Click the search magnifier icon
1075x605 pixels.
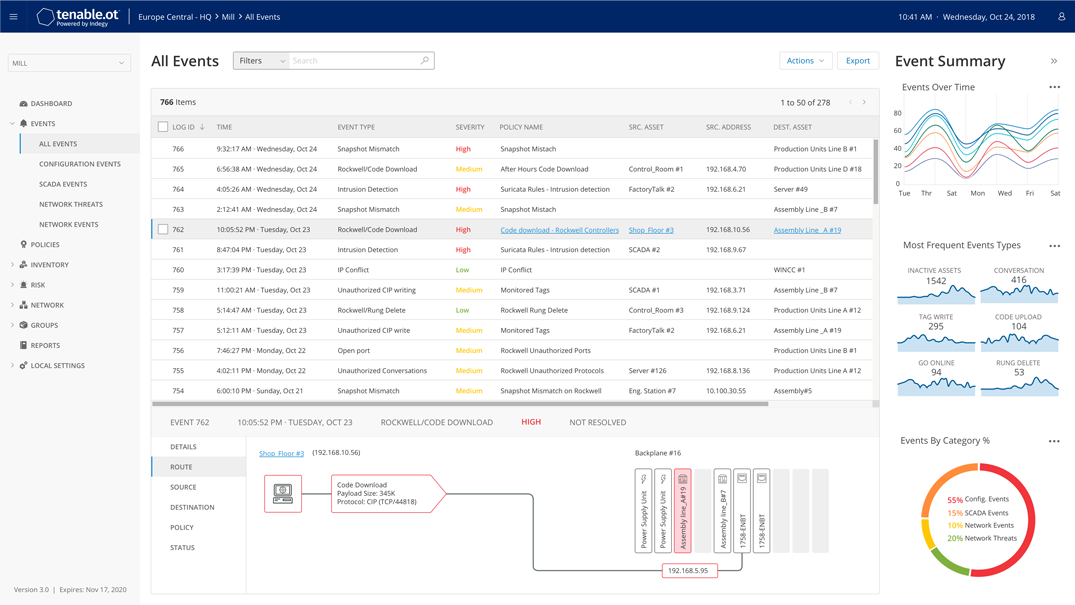click(x=424, y=60)
